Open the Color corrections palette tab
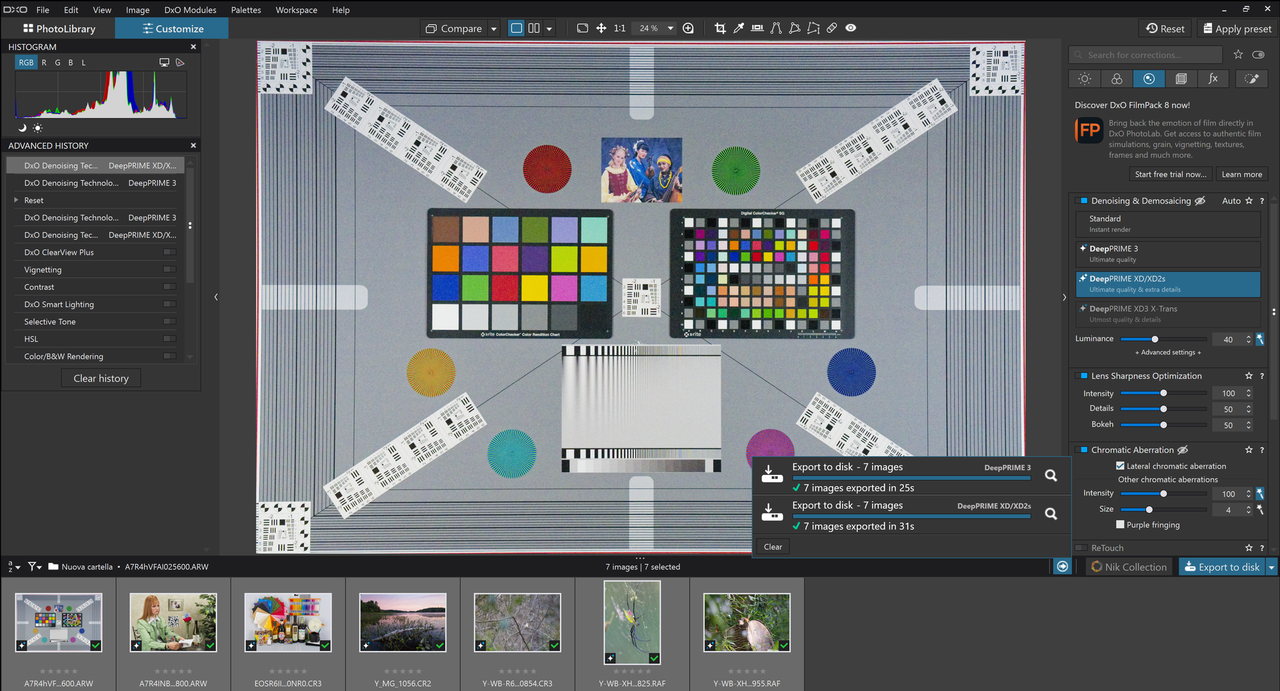The width and height of the screenshot is (1280, 691). coord(1116,79)
